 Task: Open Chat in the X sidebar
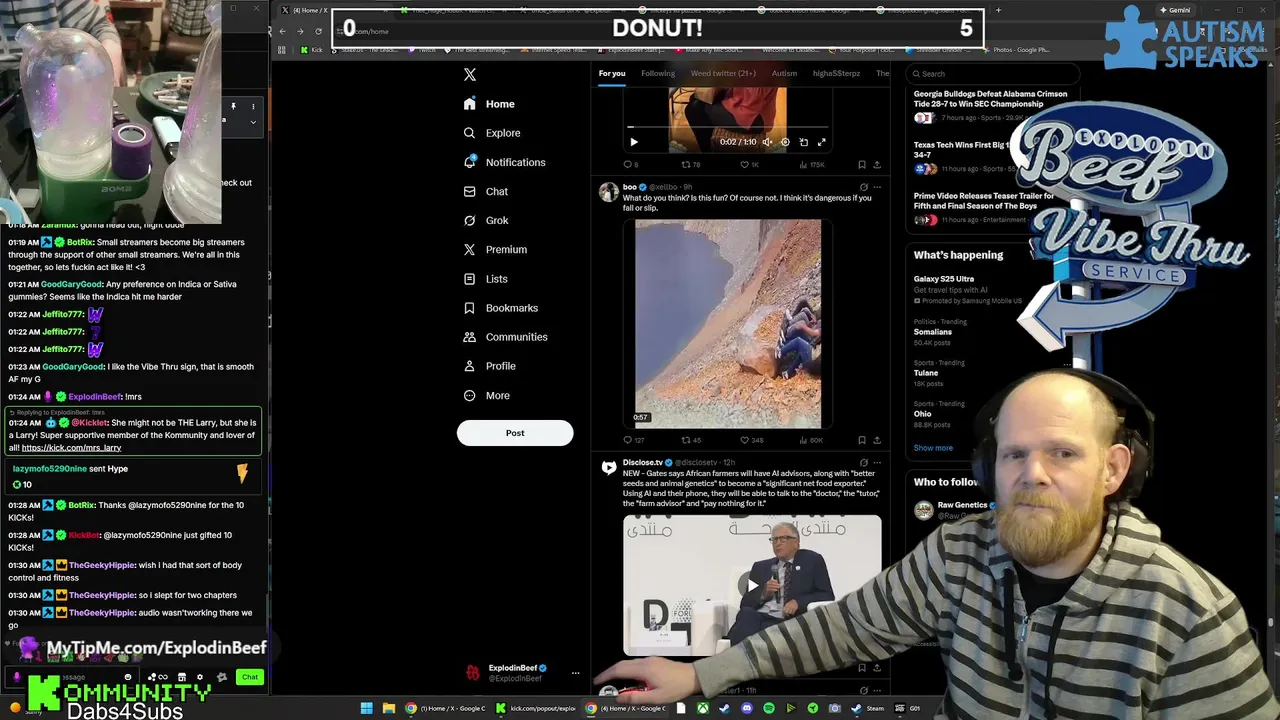[486, 191]
